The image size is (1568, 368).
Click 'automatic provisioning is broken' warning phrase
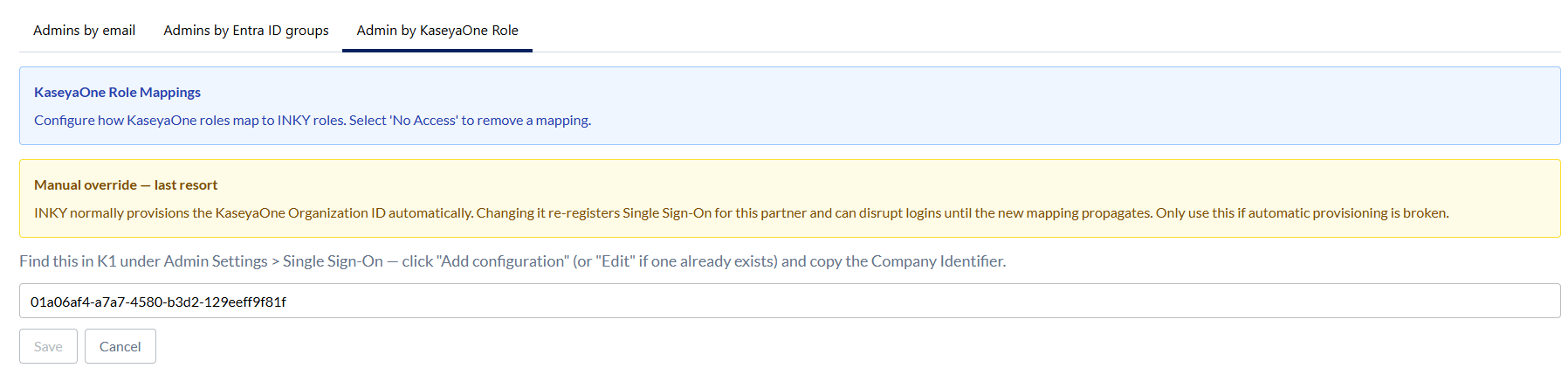point(1348,213)
